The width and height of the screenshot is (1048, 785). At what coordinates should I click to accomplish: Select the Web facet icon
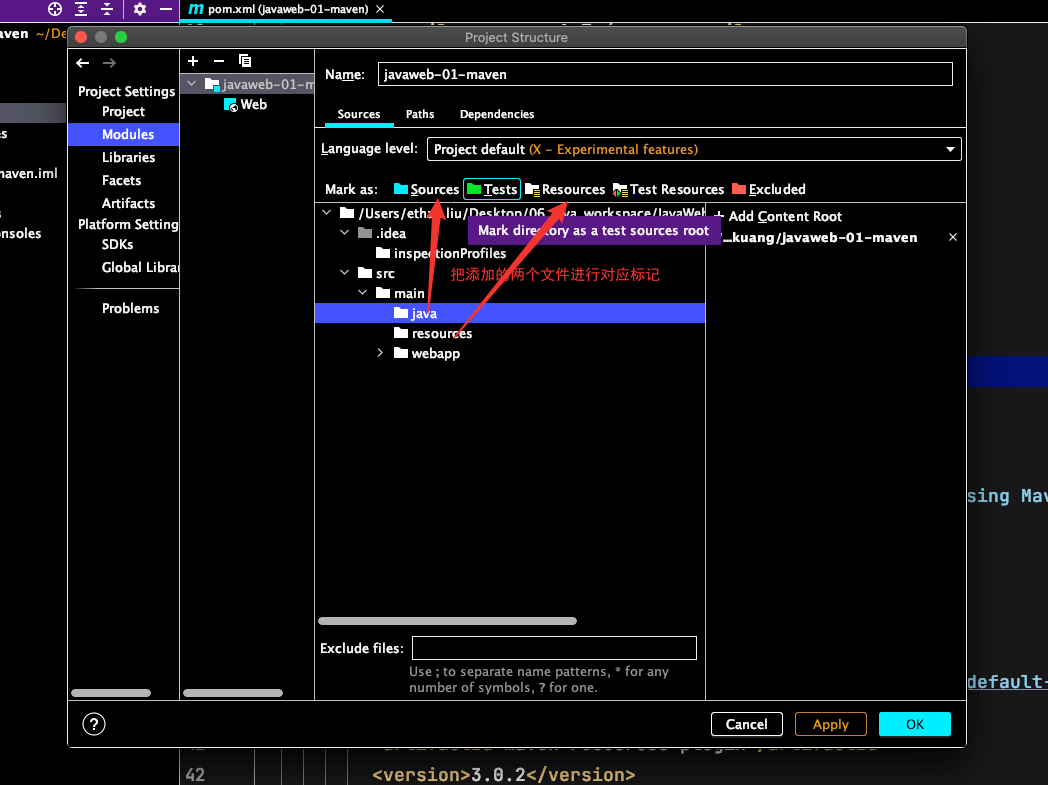pyautogui.click(x=231, y=105)
